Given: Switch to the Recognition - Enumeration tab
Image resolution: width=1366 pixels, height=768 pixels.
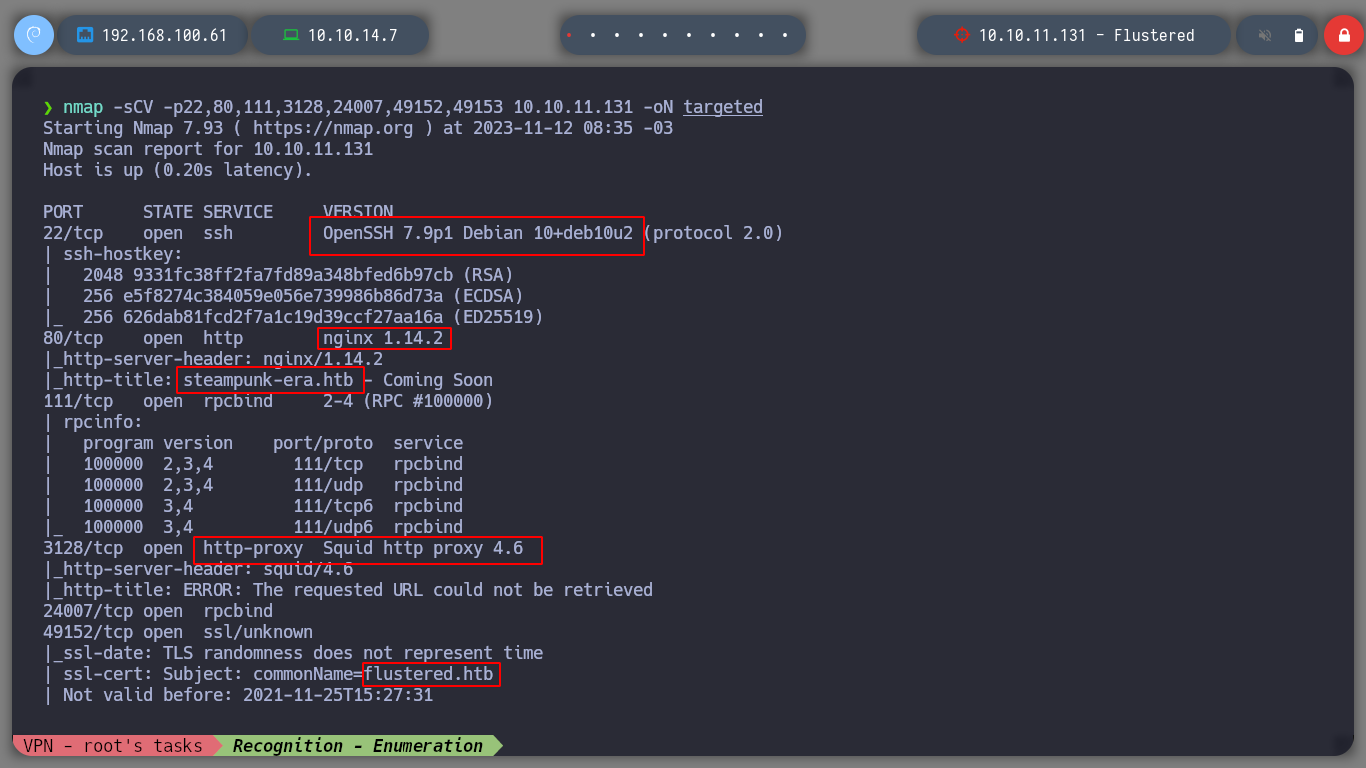Looking at the screenshot, I should [x=358, y=746].
